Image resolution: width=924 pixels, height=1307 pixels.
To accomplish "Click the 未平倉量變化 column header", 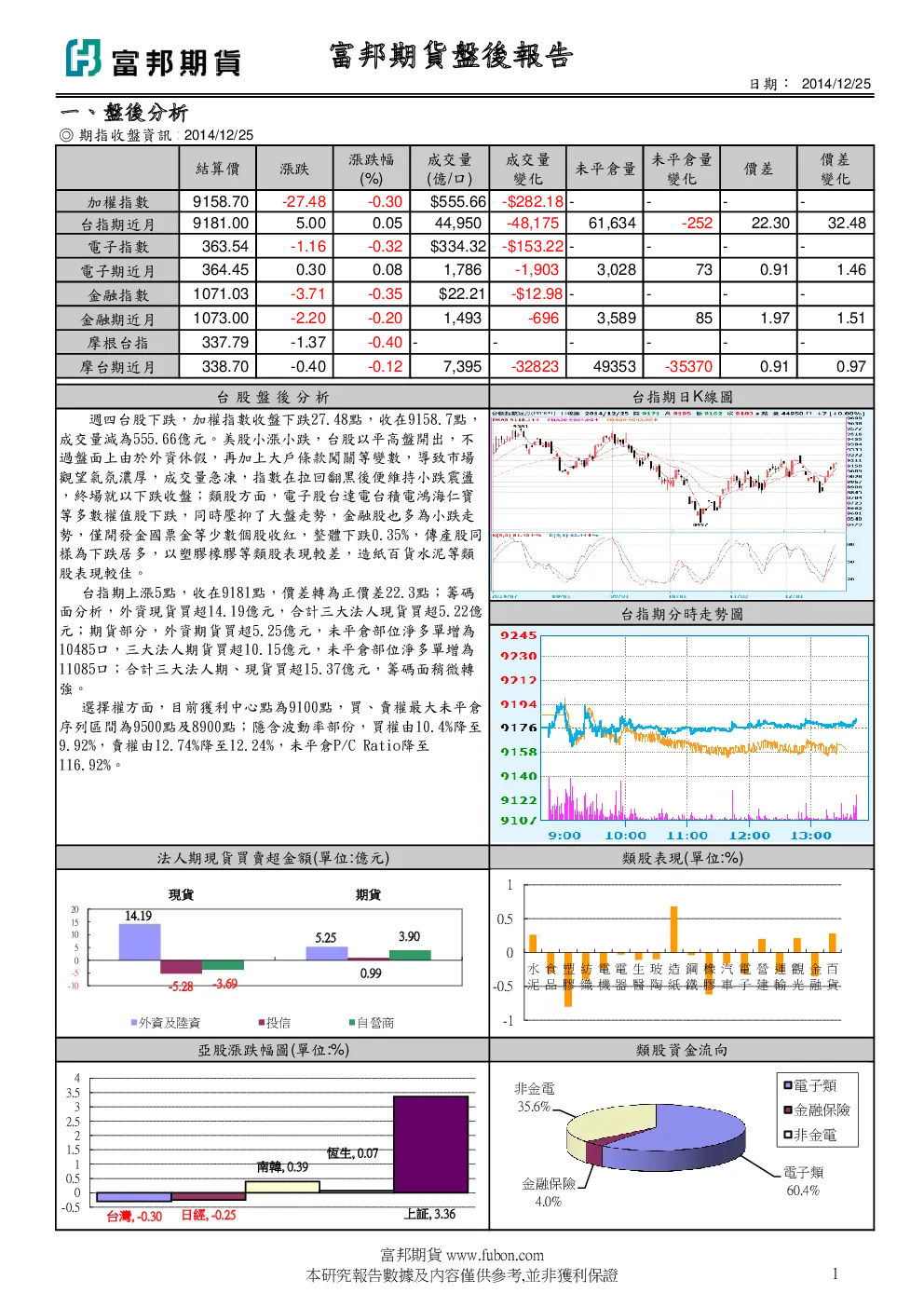I will click(x=682, y=169).
